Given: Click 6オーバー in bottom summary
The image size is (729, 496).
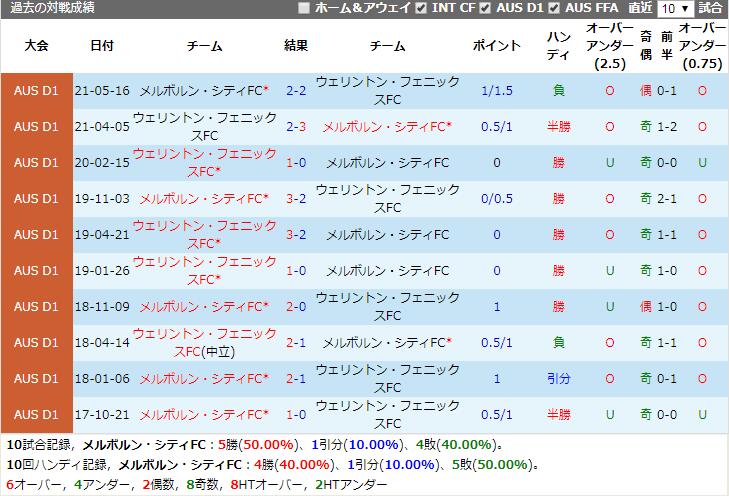Looking at the screenshot, I should (x=33, y=485).
